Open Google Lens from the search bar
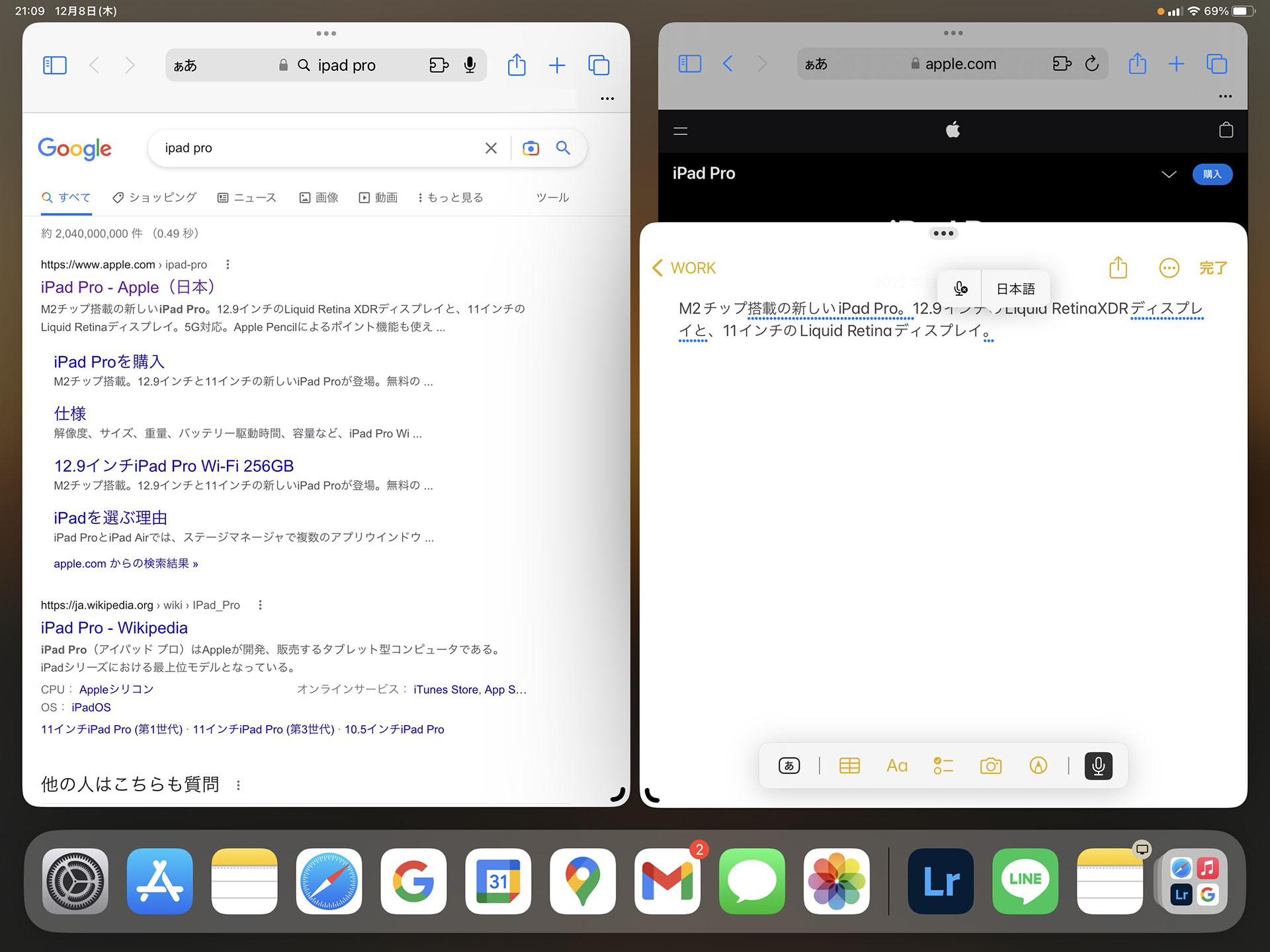The height and width of the screenshot is (952, 1270). tap(530, 148)
